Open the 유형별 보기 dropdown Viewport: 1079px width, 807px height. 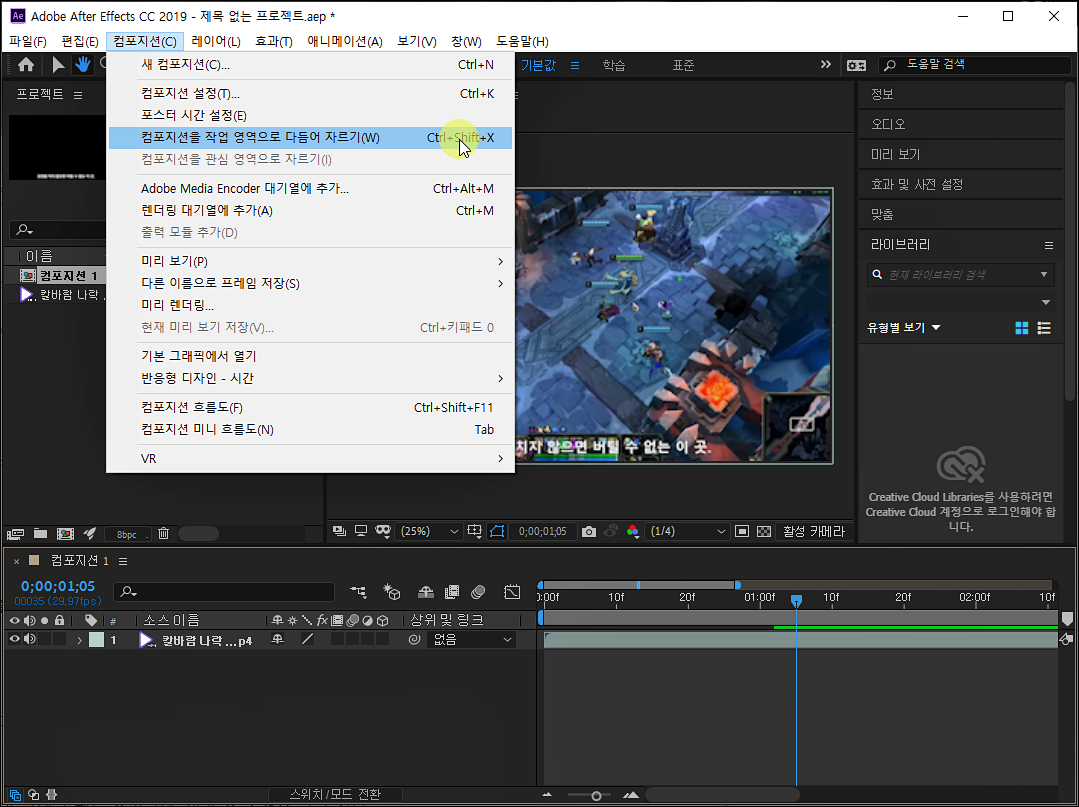904,327
